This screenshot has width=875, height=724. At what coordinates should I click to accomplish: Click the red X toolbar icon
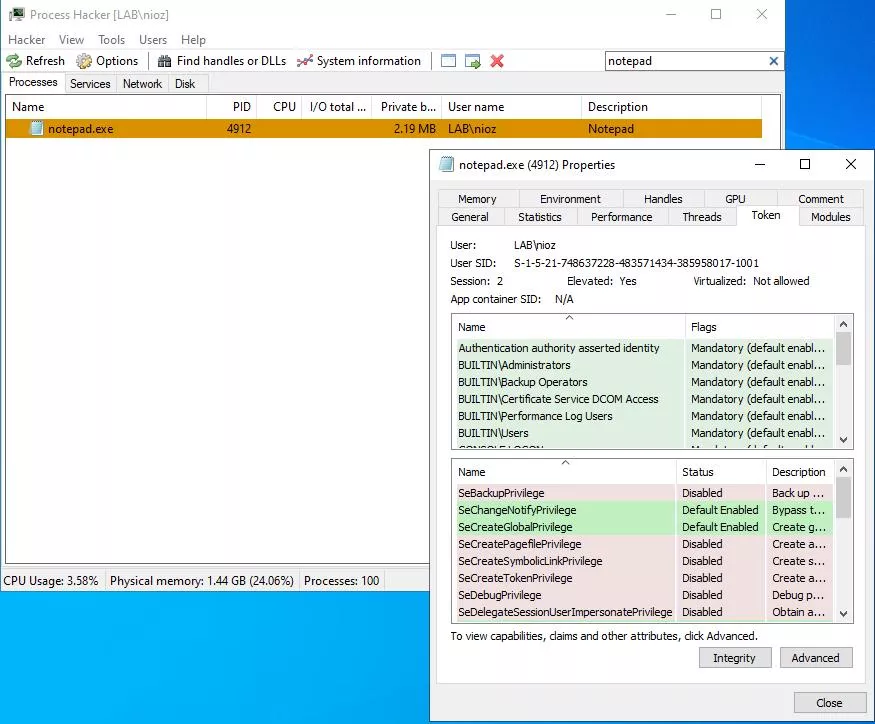(496, 61)
